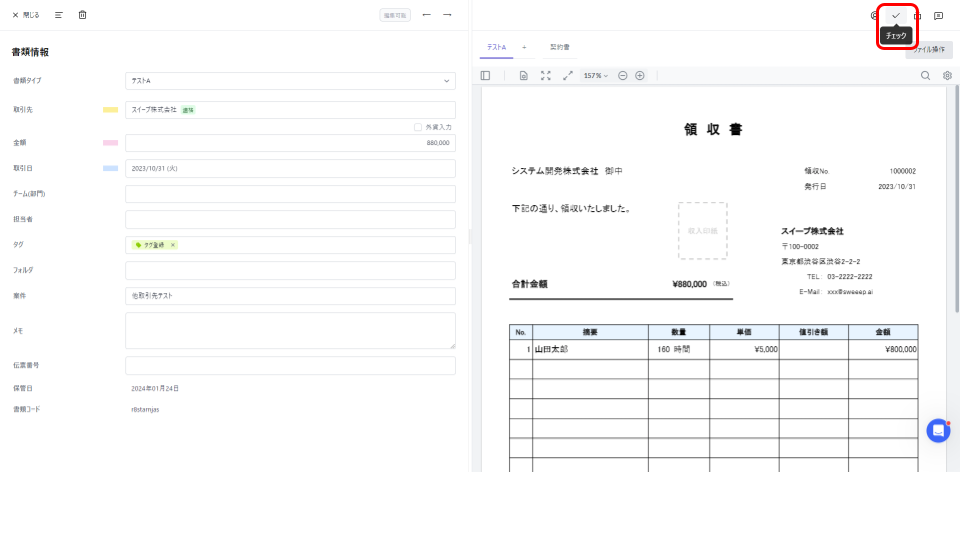Click the PDF viewer vertical scrollbar
Image resolution: width=960 pixels, height=540 pixels.
click(x=956, y=199)
